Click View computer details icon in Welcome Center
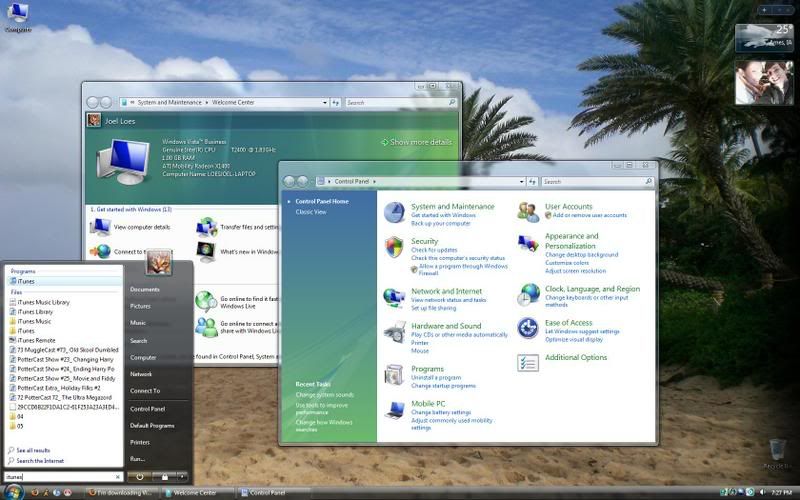800x500 pixels. pyautogui.click(x=101, y=227)
